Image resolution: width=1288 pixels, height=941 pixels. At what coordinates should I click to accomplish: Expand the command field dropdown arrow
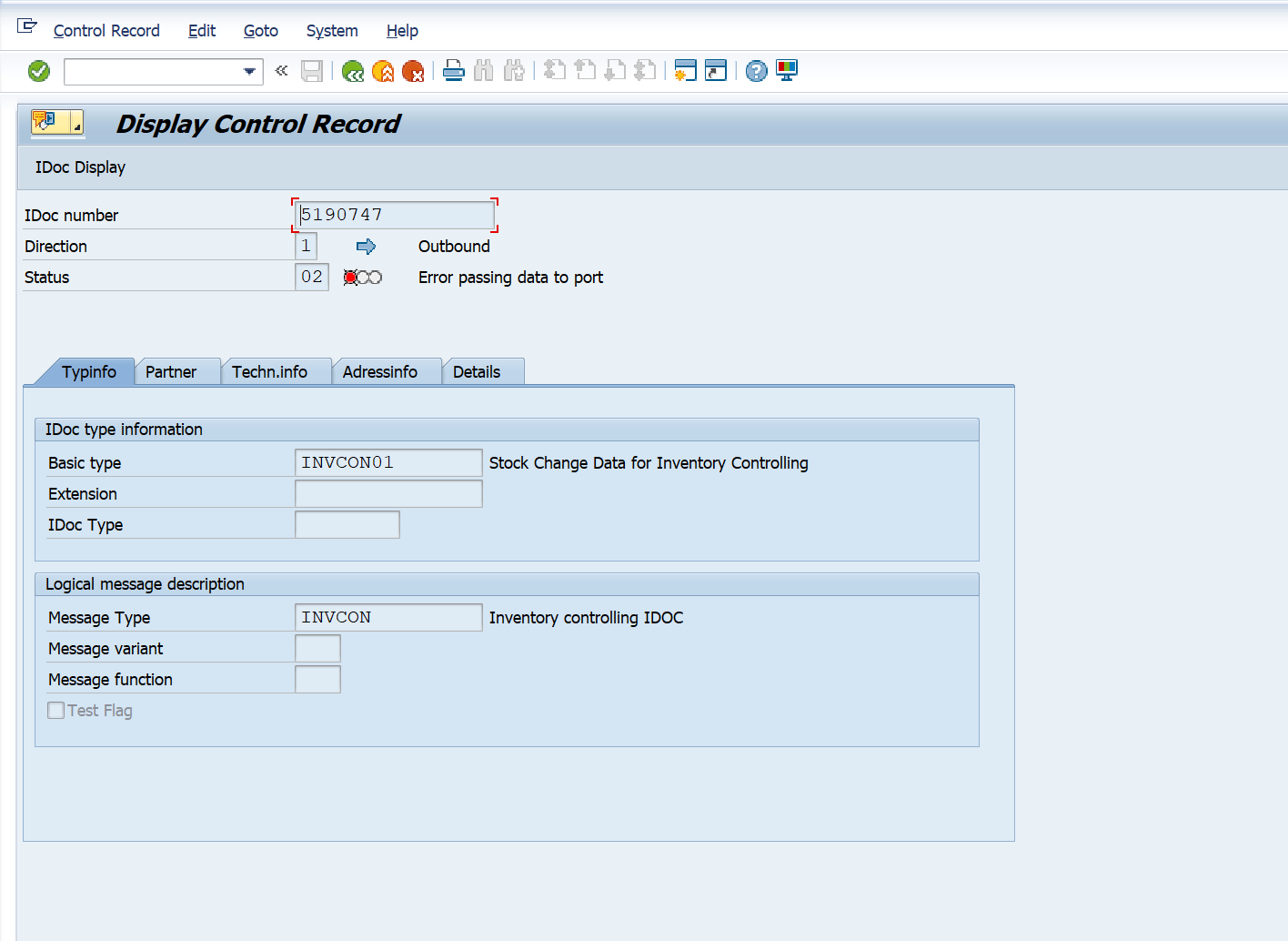click(x=249, y=71)
